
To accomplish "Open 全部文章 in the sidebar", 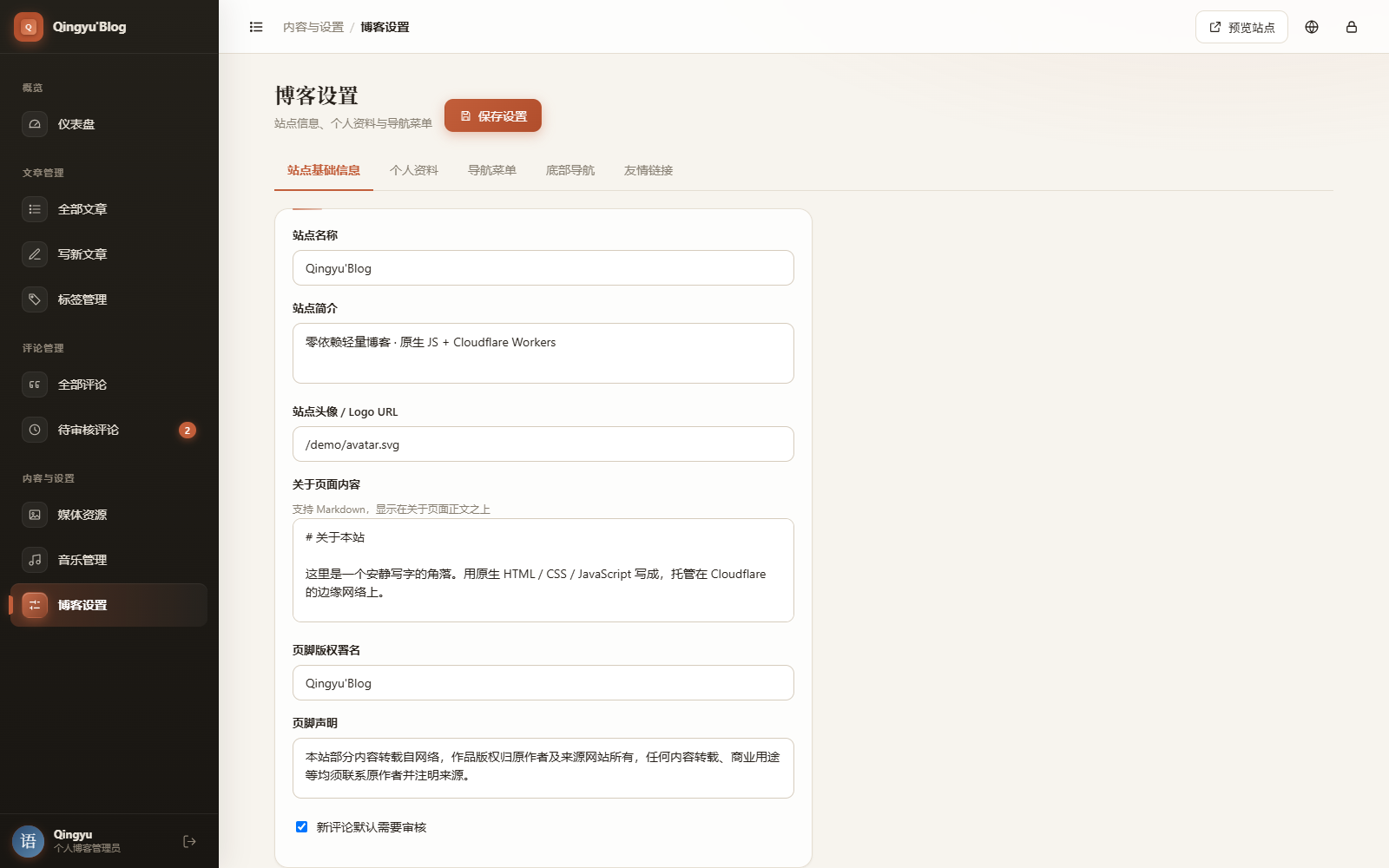I will click(109, 209).
